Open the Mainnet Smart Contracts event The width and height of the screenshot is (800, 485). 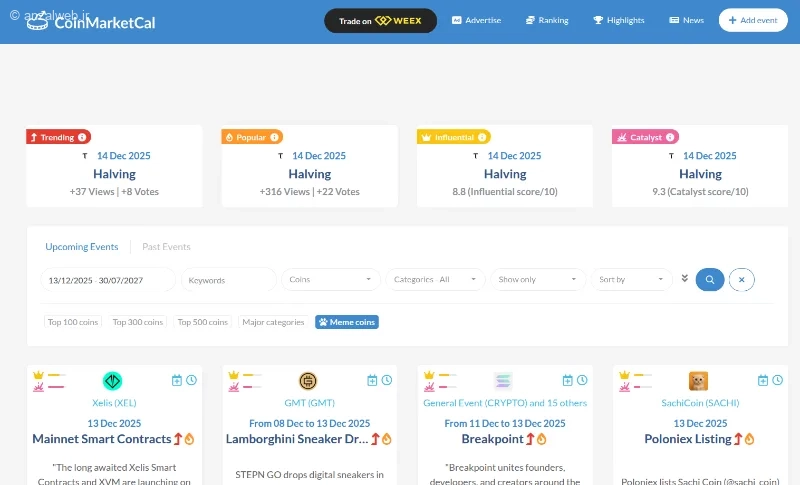[102, 439]
